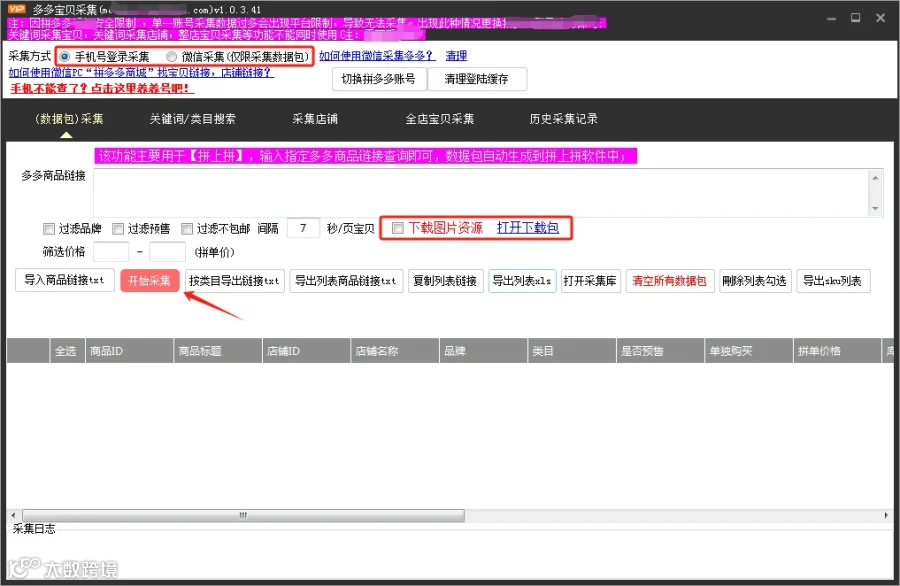The height and width of the screenshot is (586, 900).
Task: Close the 多多宝贝采集 window
Action: 880,18
